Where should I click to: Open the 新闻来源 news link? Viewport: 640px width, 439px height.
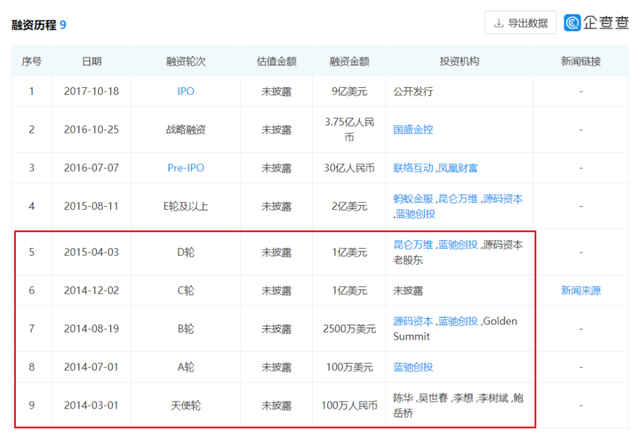click(x=581, y=290)
